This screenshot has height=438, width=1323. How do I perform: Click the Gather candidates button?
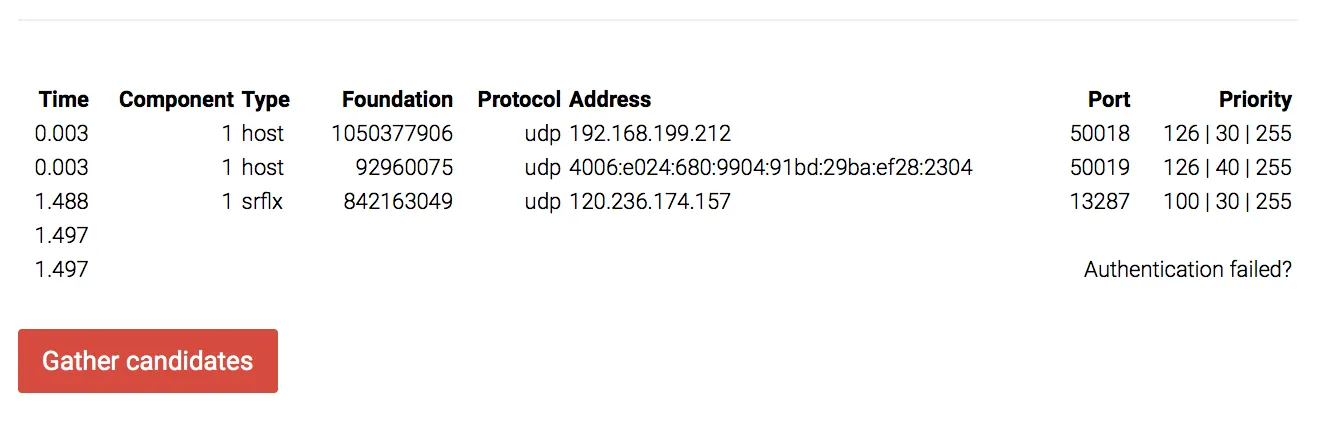[x=148, y=361]
